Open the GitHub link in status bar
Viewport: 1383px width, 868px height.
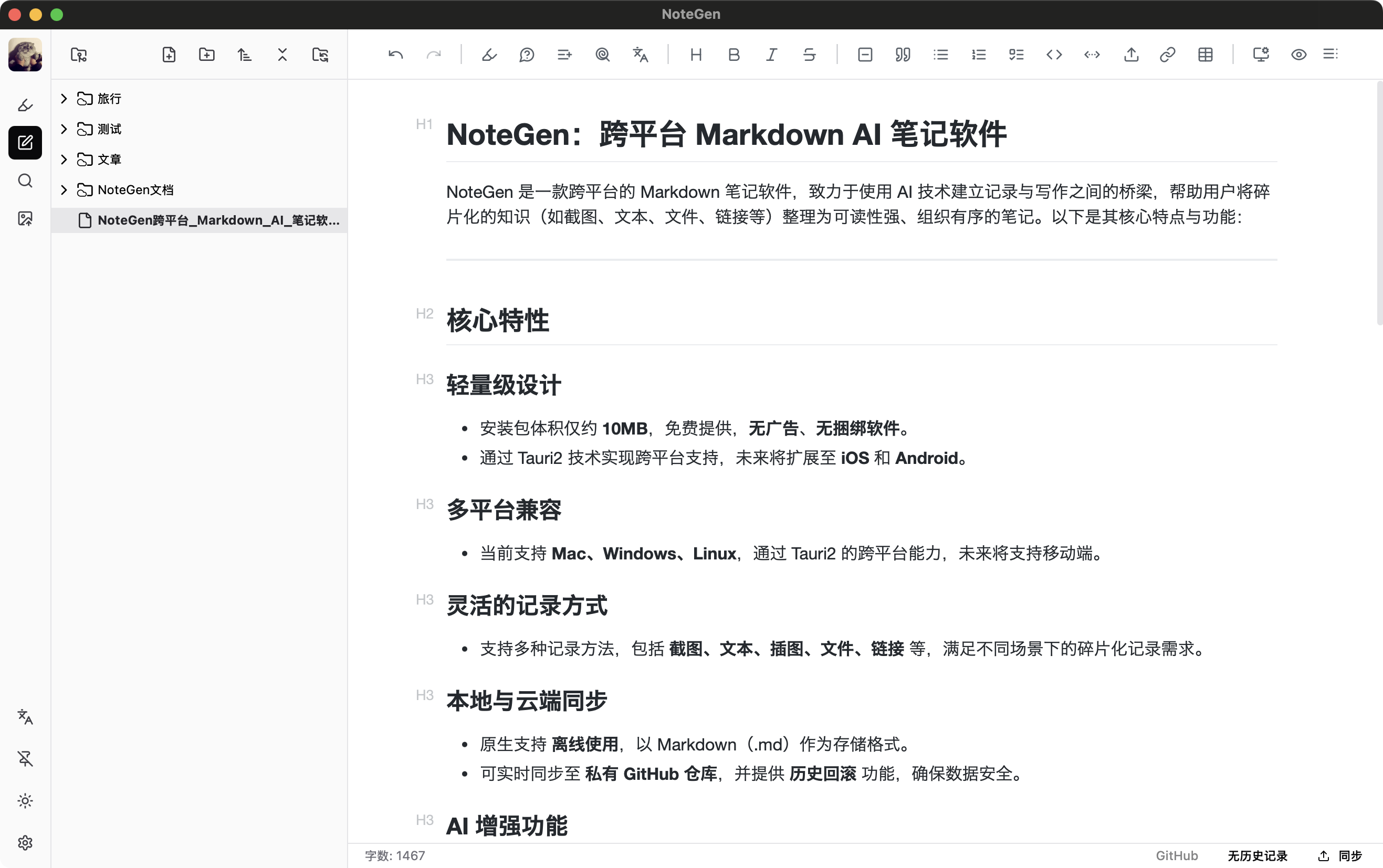(x=1177, y=855)
